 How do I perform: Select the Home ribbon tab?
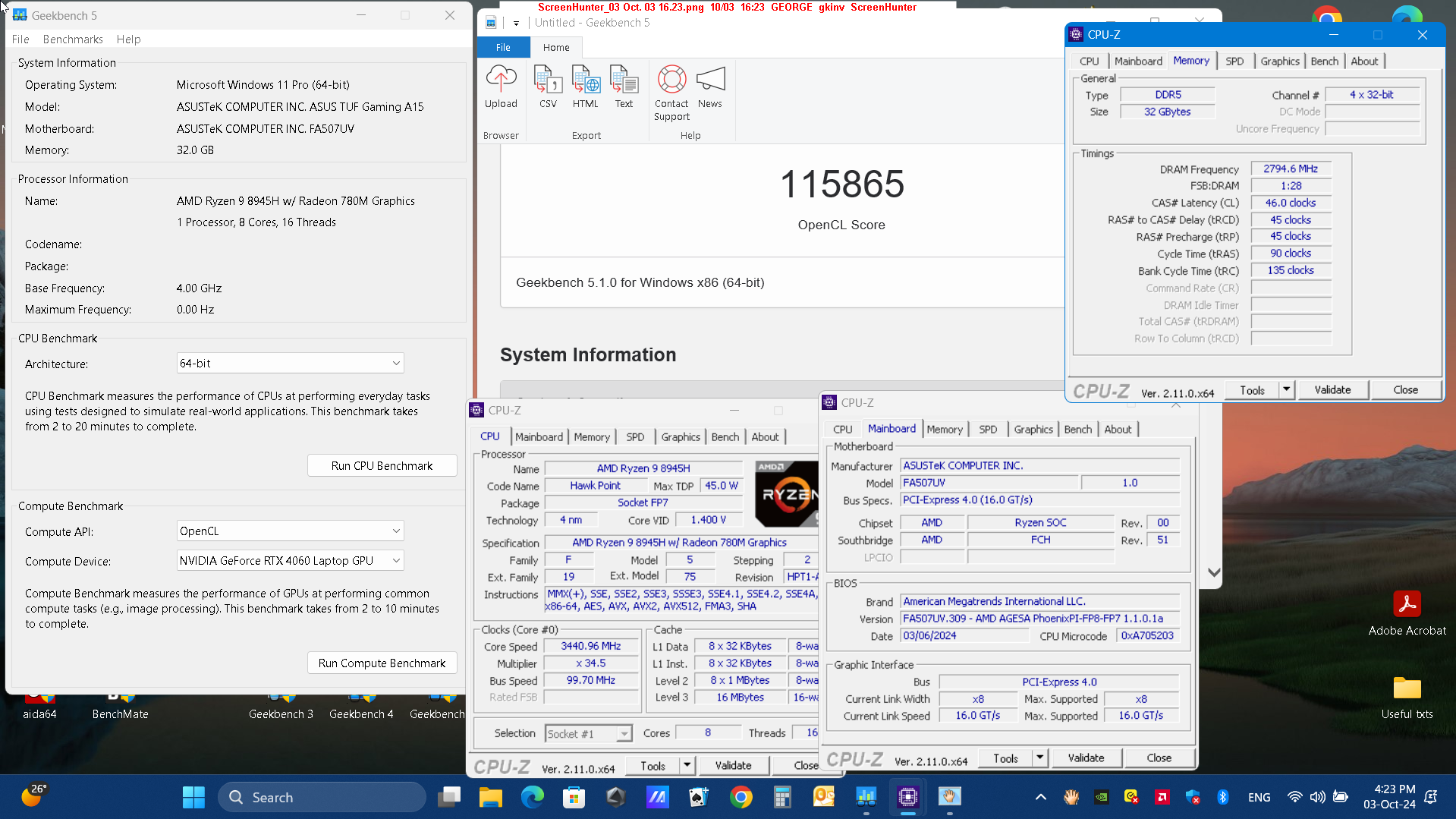(x=556, y=47)
